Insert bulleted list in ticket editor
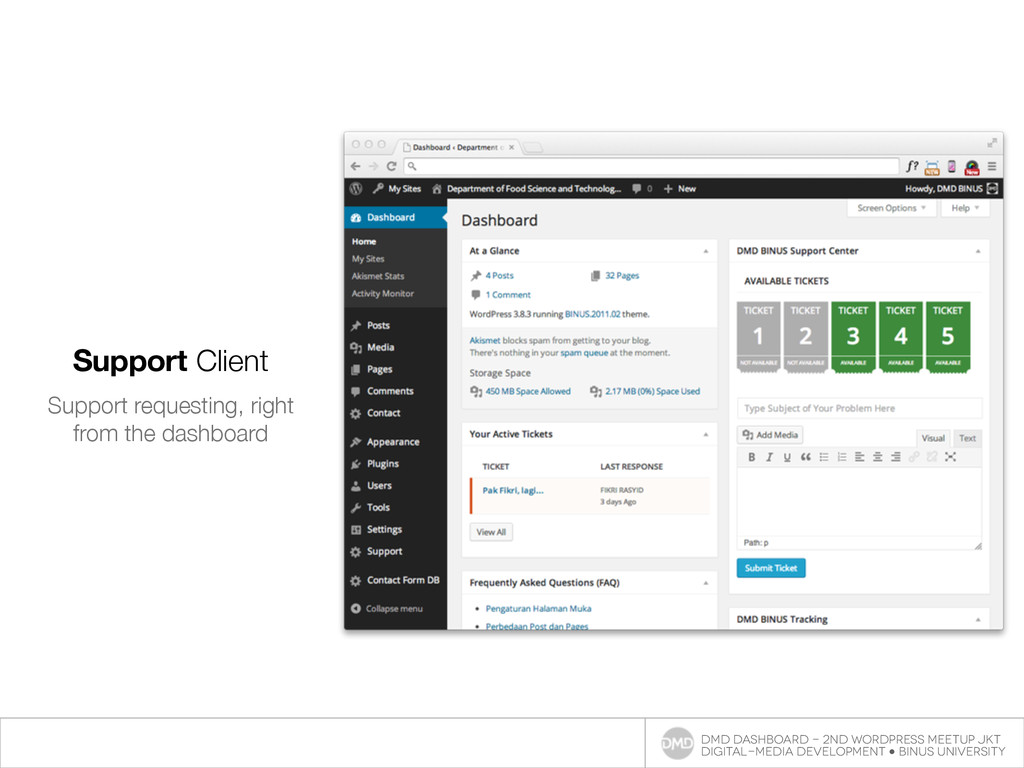Viewport: 1024px width, 768px height. [824, 457]
